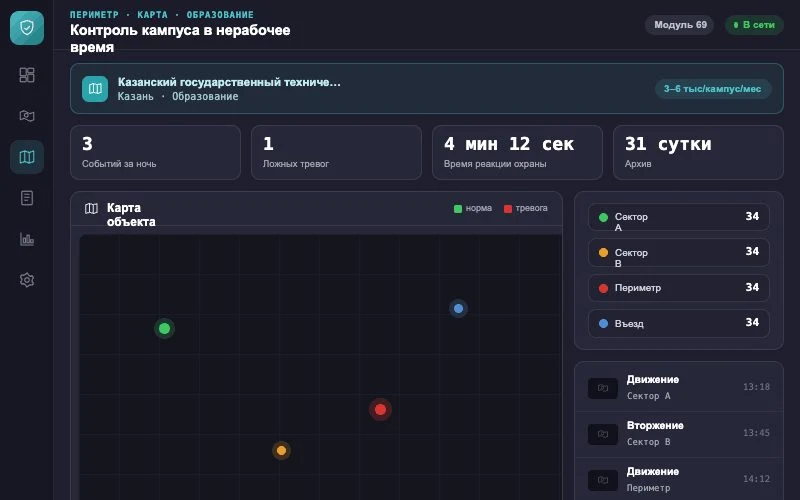800x500 pixels.
Task: Click the blue dot next to Въезд
Action: [x=603, y=323]
